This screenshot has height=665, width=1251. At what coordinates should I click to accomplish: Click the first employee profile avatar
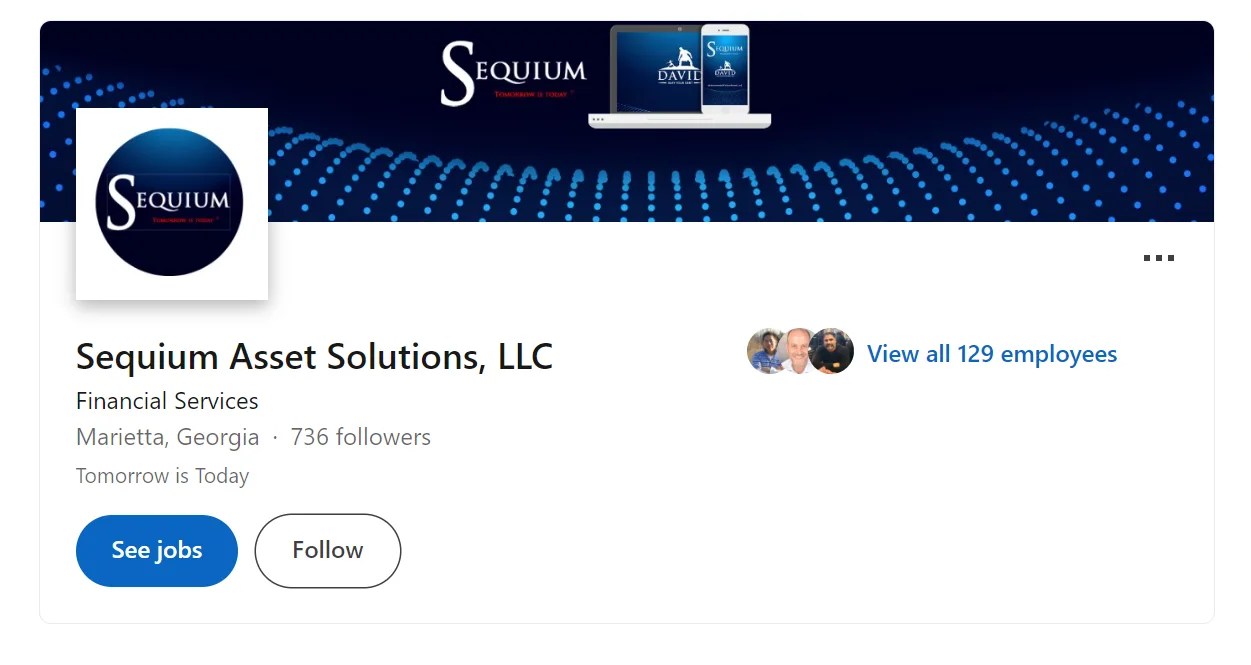click(x=768, y=352)
